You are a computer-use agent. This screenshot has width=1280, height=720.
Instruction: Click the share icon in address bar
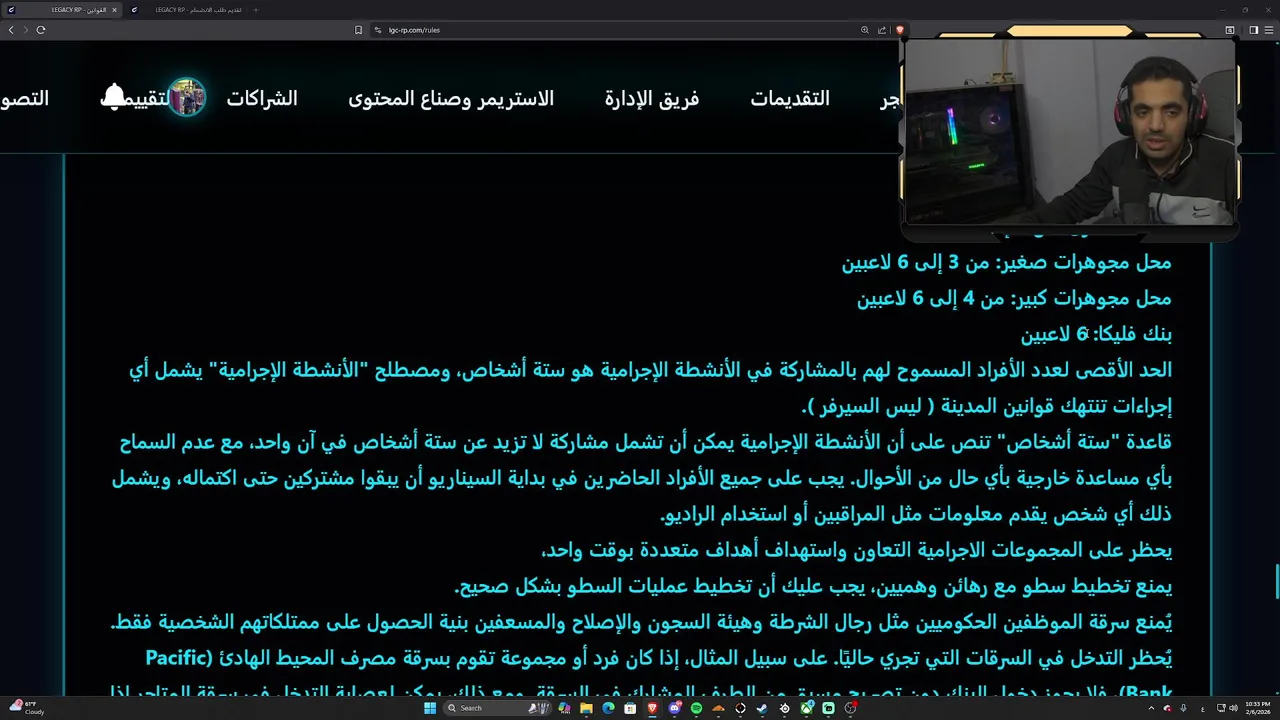pyautogui.click(x=882, y=30)
